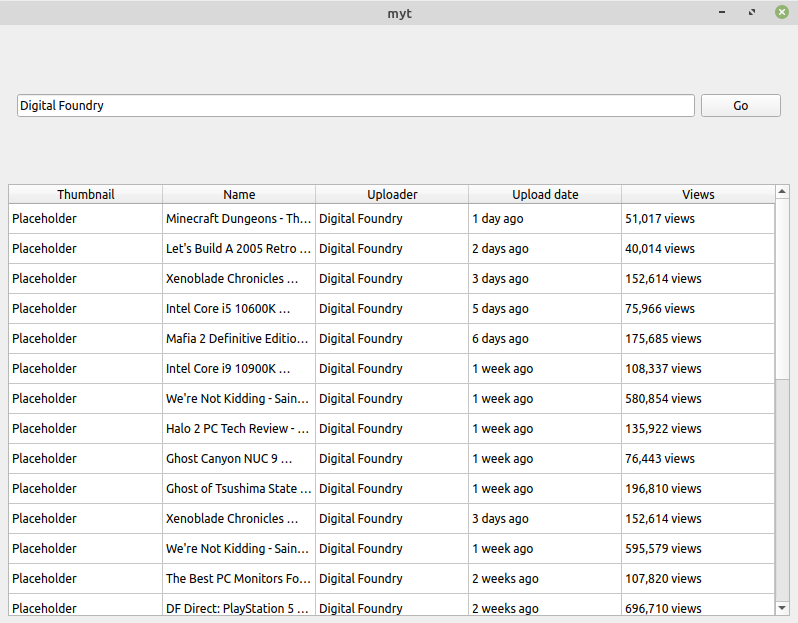Select the Halo 2 PC Tech Review row
Viewport: 798px width, 623px height.
point(391,429)
